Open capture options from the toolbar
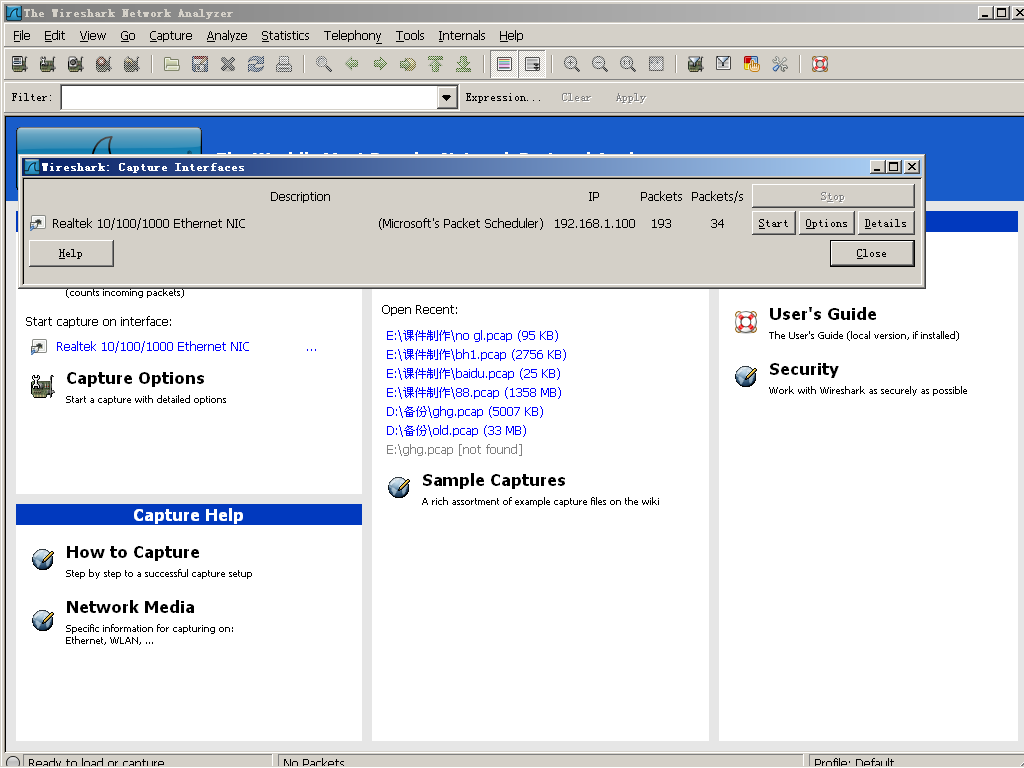Image resolution: width=1024 pixels, height=768 pixels. click(x=47, y=64)
